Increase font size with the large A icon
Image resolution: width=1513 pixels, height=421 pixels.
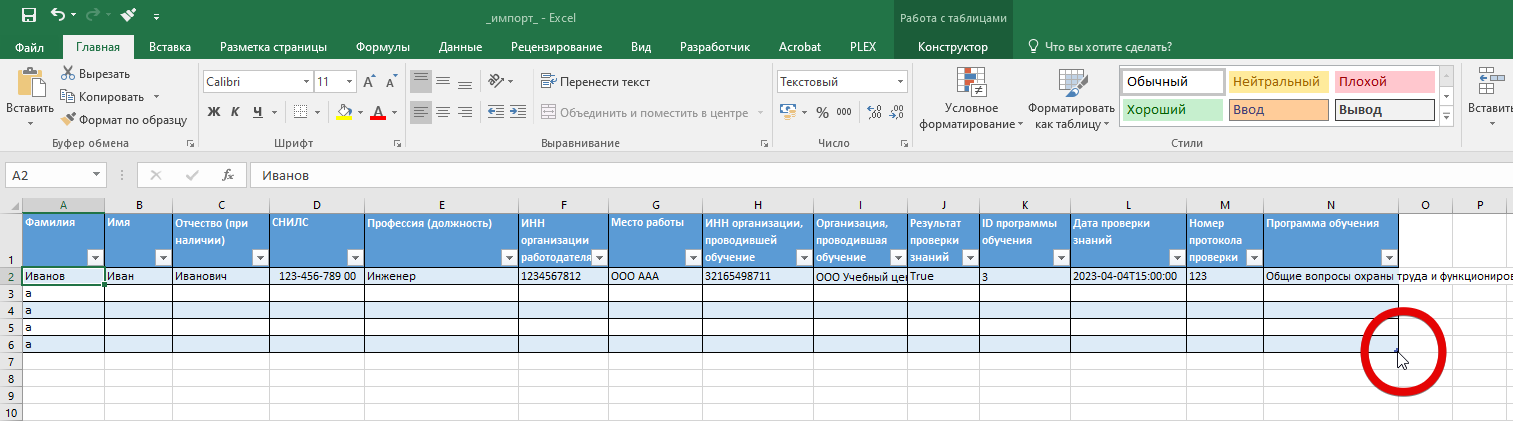[x=368, y=82]
